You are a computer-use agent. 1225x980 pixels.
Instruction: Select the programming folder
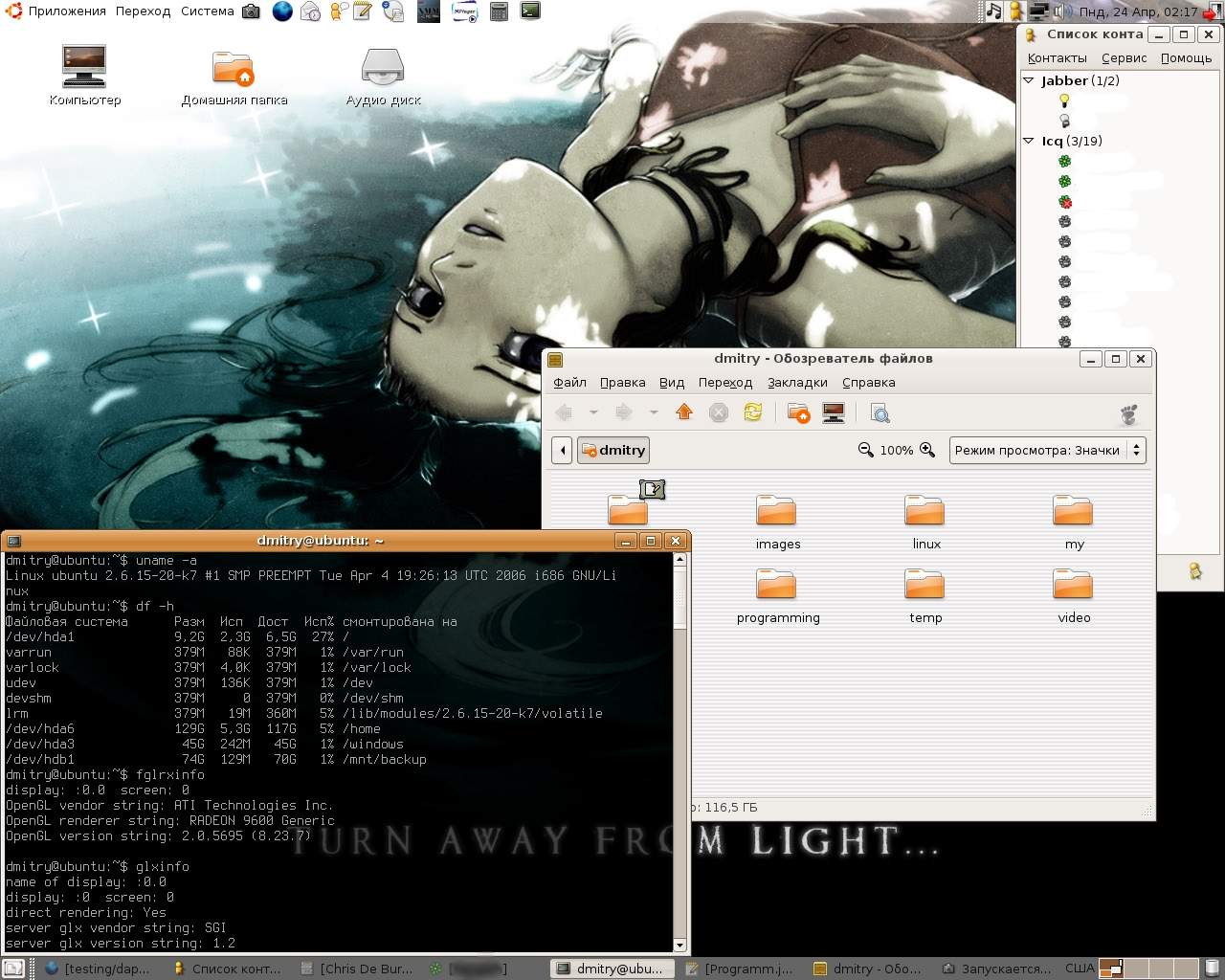coord(778,596)
